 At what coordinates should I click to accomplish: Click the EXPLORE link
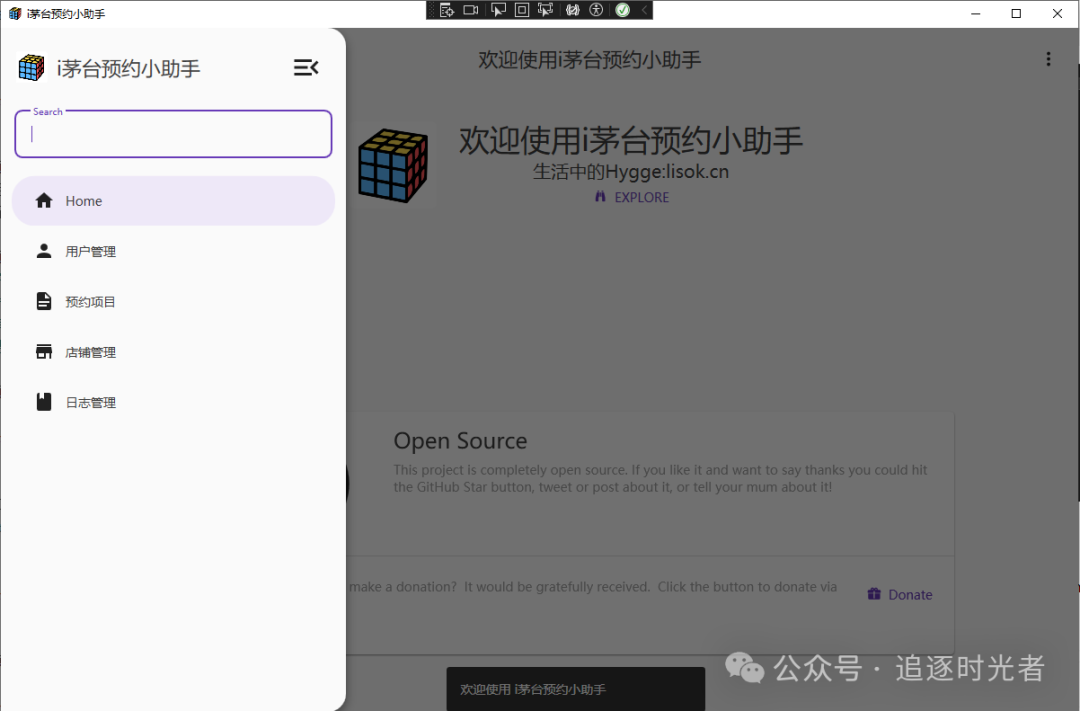pyautogui.click(x=631, y=197)
